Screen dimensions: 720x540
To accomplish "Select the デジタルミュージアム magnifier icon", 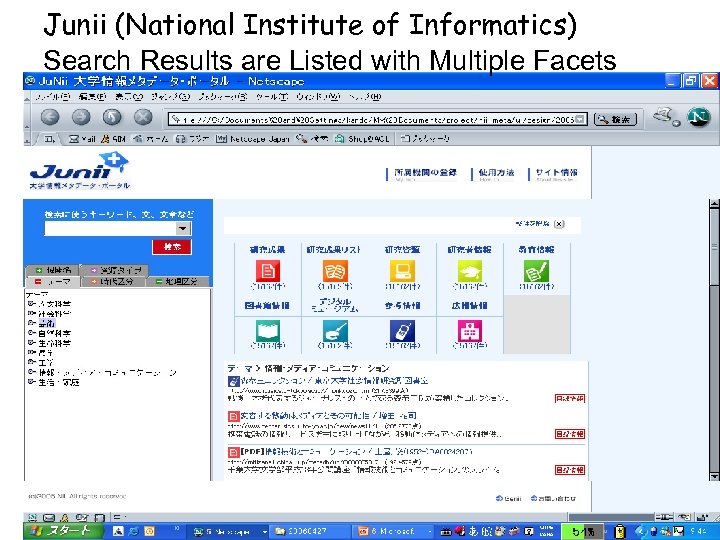I will 335,331.
